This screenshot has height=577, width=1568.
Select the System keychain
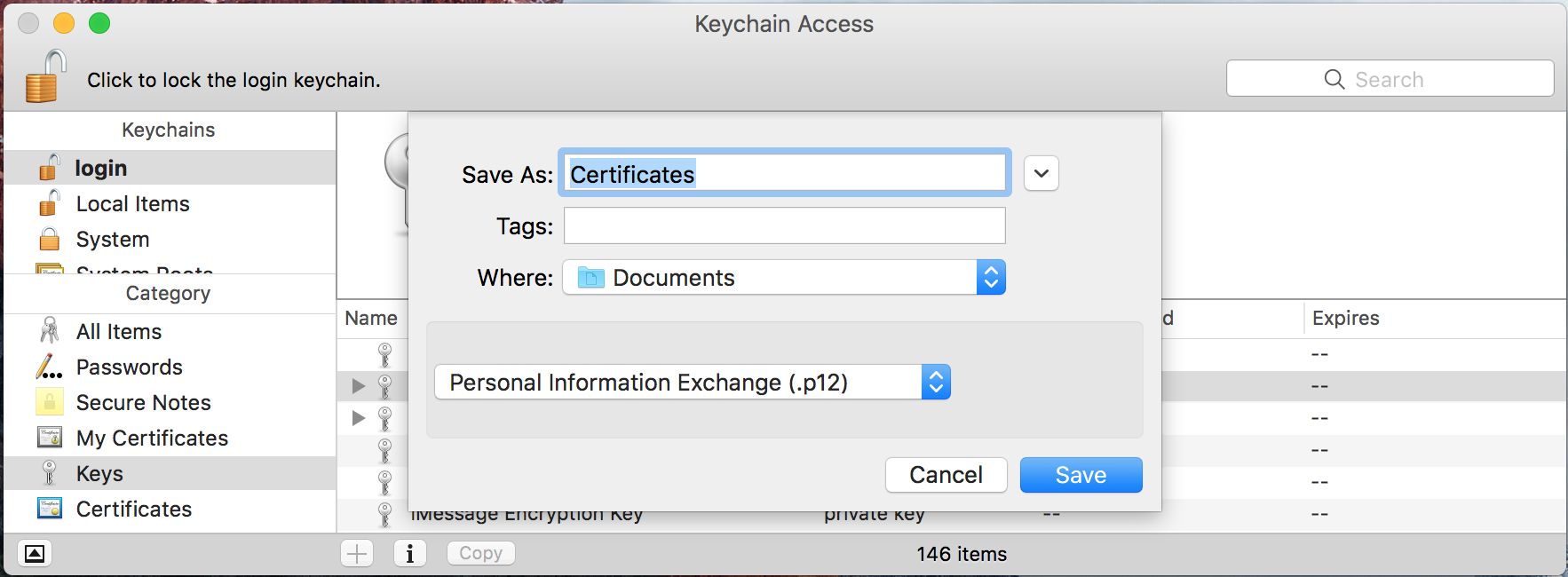click(170, 239)
